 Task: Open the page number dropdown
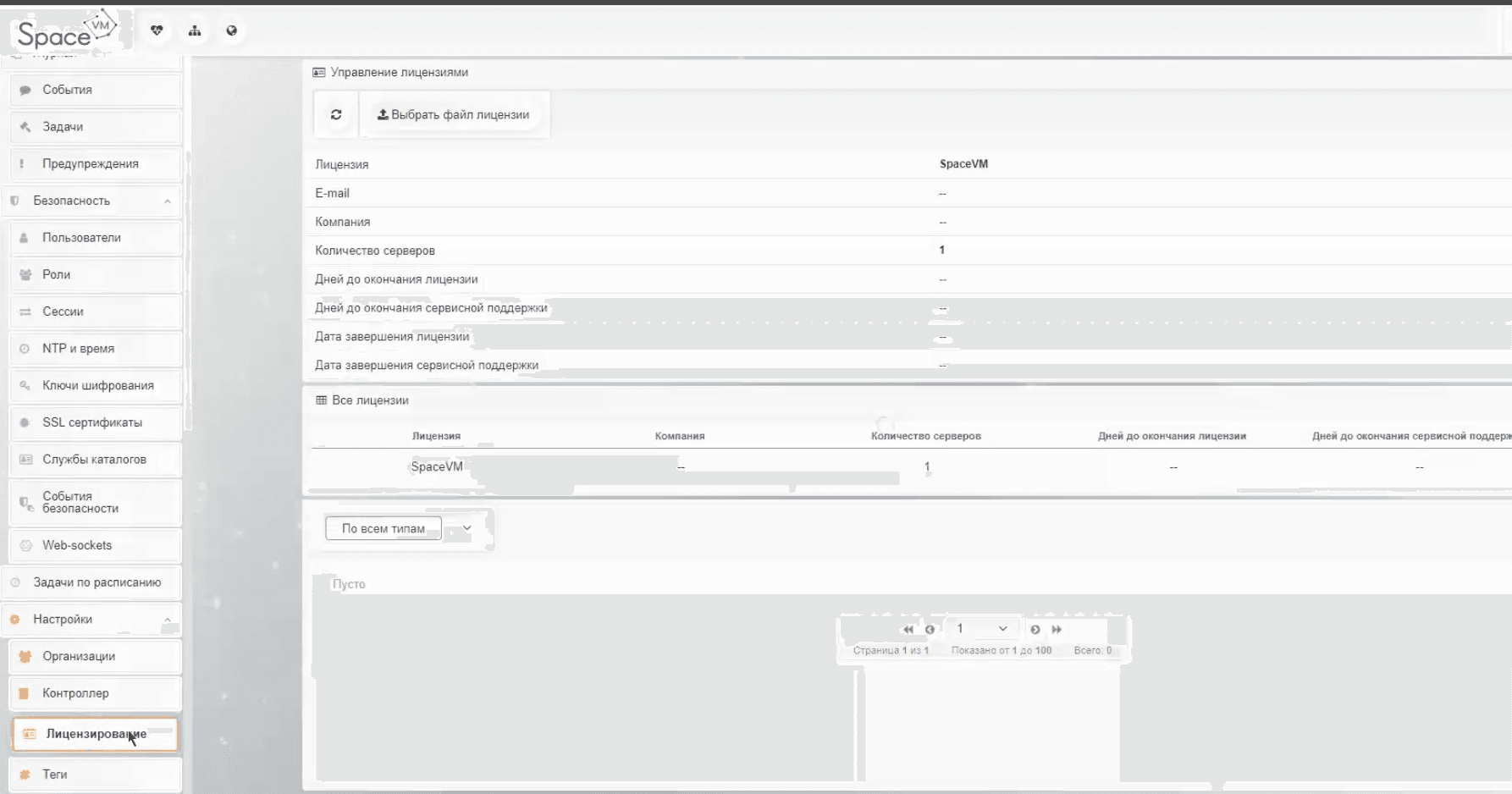point(981,628)
